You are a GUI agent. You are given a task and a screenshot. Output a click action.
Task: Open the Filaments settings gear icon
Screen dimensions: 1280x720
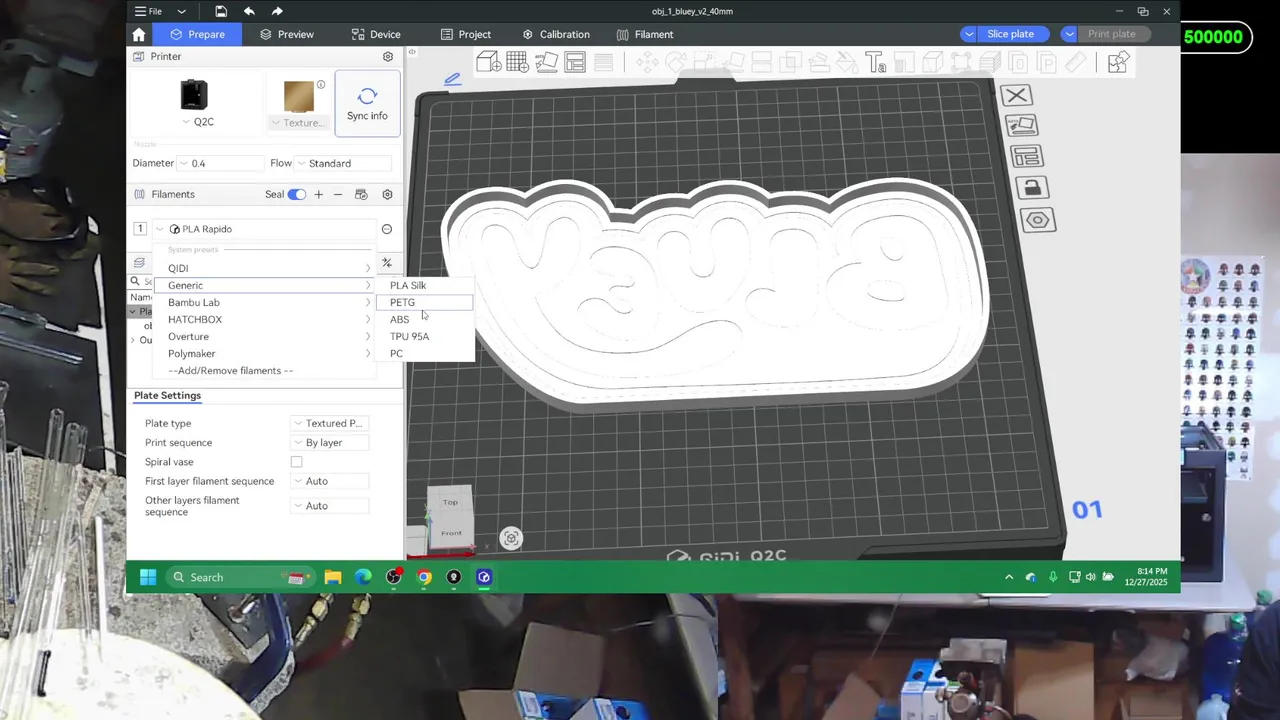click(x=387, y=194)
